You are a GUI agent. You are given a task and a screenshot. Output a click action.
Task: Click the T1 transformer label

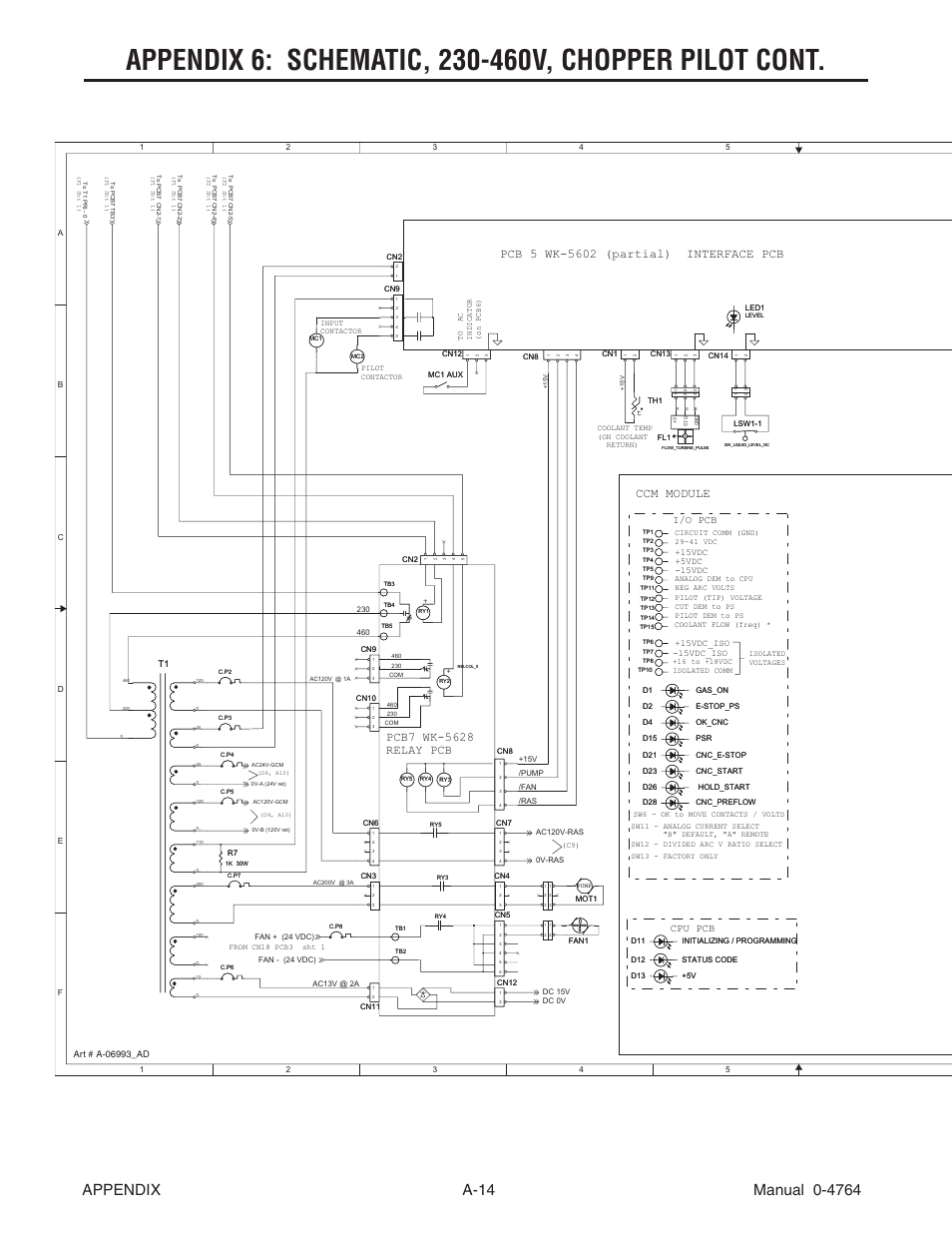pos(164,665)
